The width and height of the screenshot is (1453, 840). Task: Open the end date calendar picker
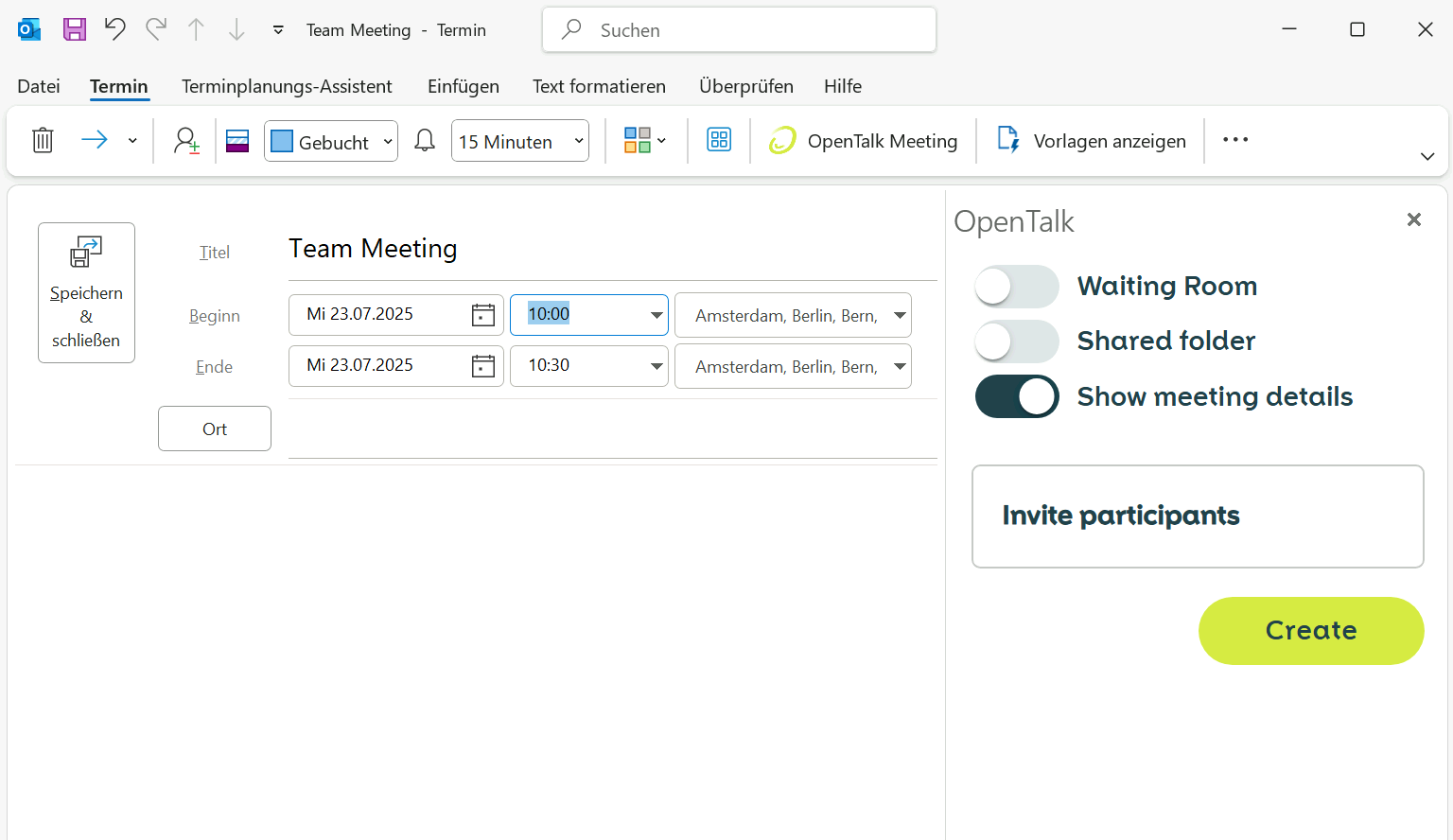click(x=483, y=366)
